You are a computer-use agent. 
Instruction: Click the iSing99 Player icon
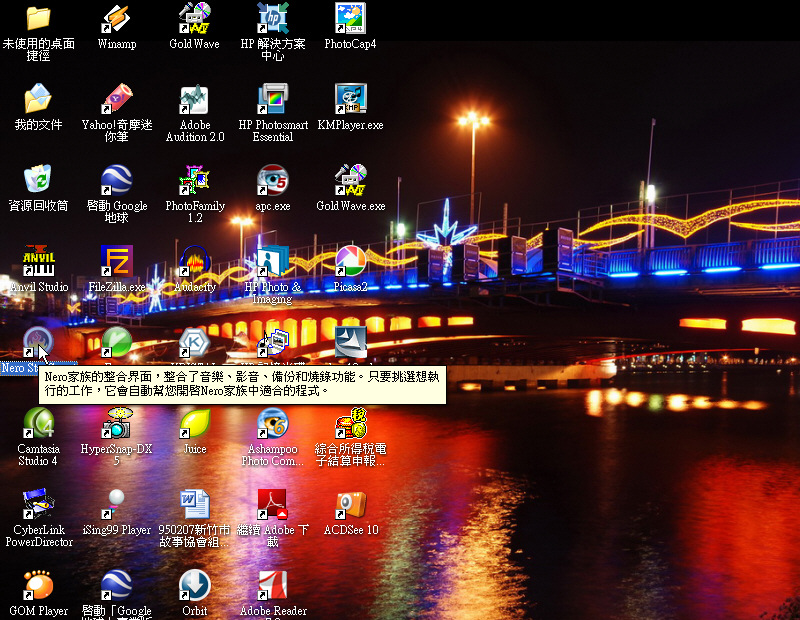click(117, 504)
